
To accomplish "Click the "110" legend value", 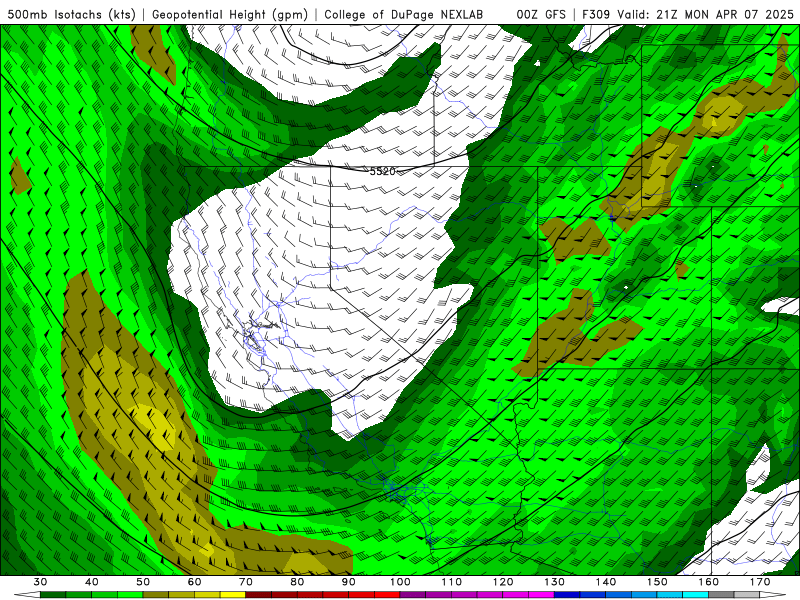I will pyautogui.click(x=452, y=582).
